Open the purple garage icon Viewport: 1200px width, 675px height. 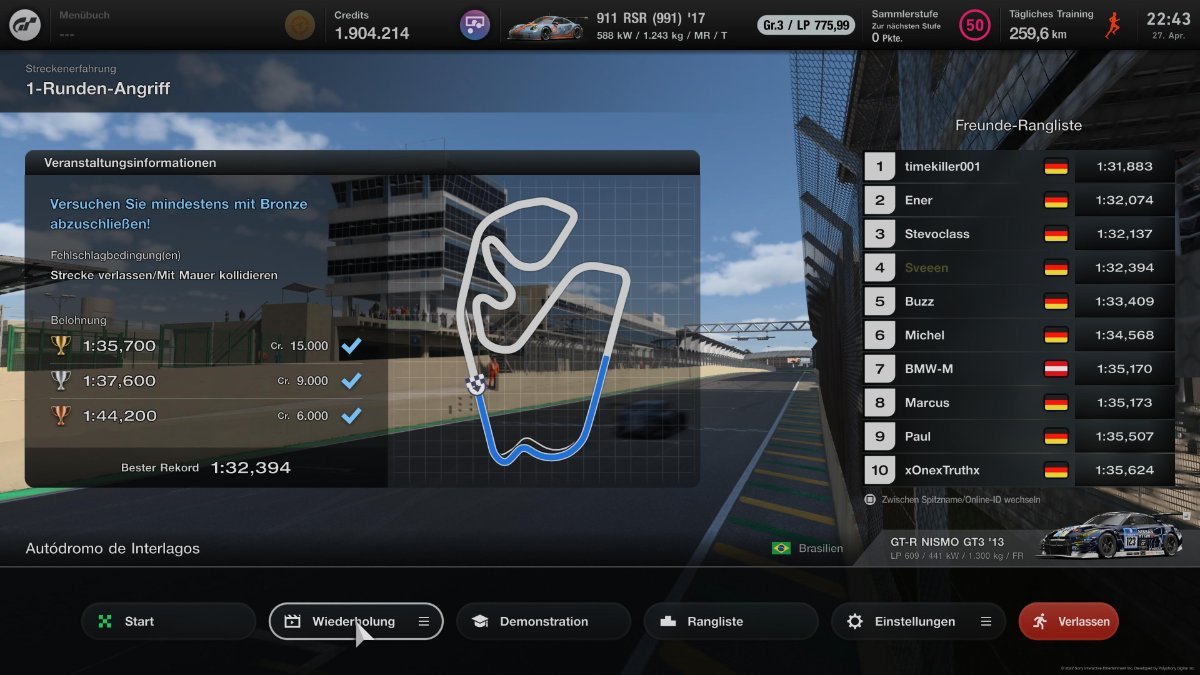click(474, 24)
